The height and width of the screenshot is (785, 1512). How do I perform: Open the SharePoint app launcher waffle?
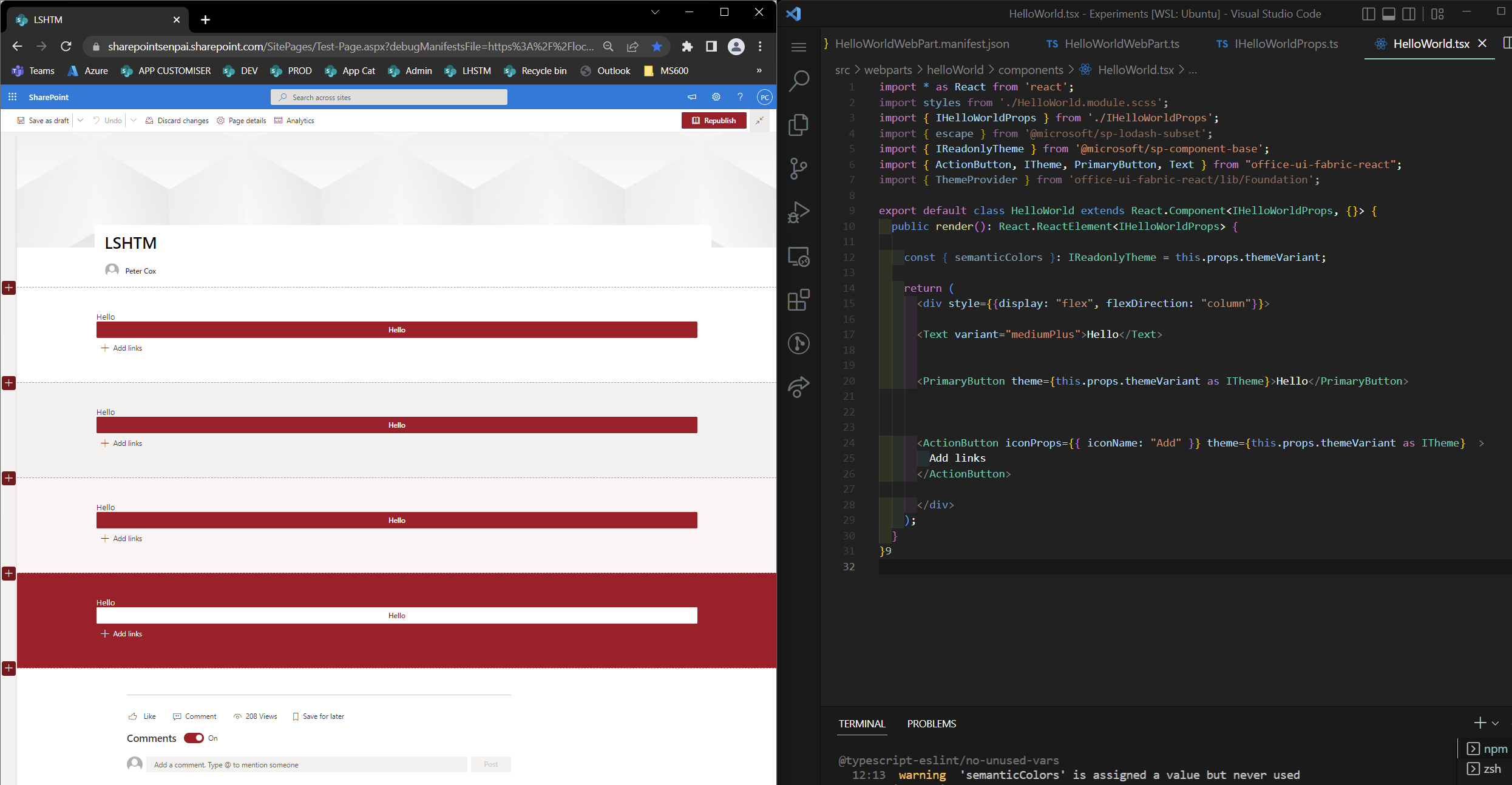[12, 96]
